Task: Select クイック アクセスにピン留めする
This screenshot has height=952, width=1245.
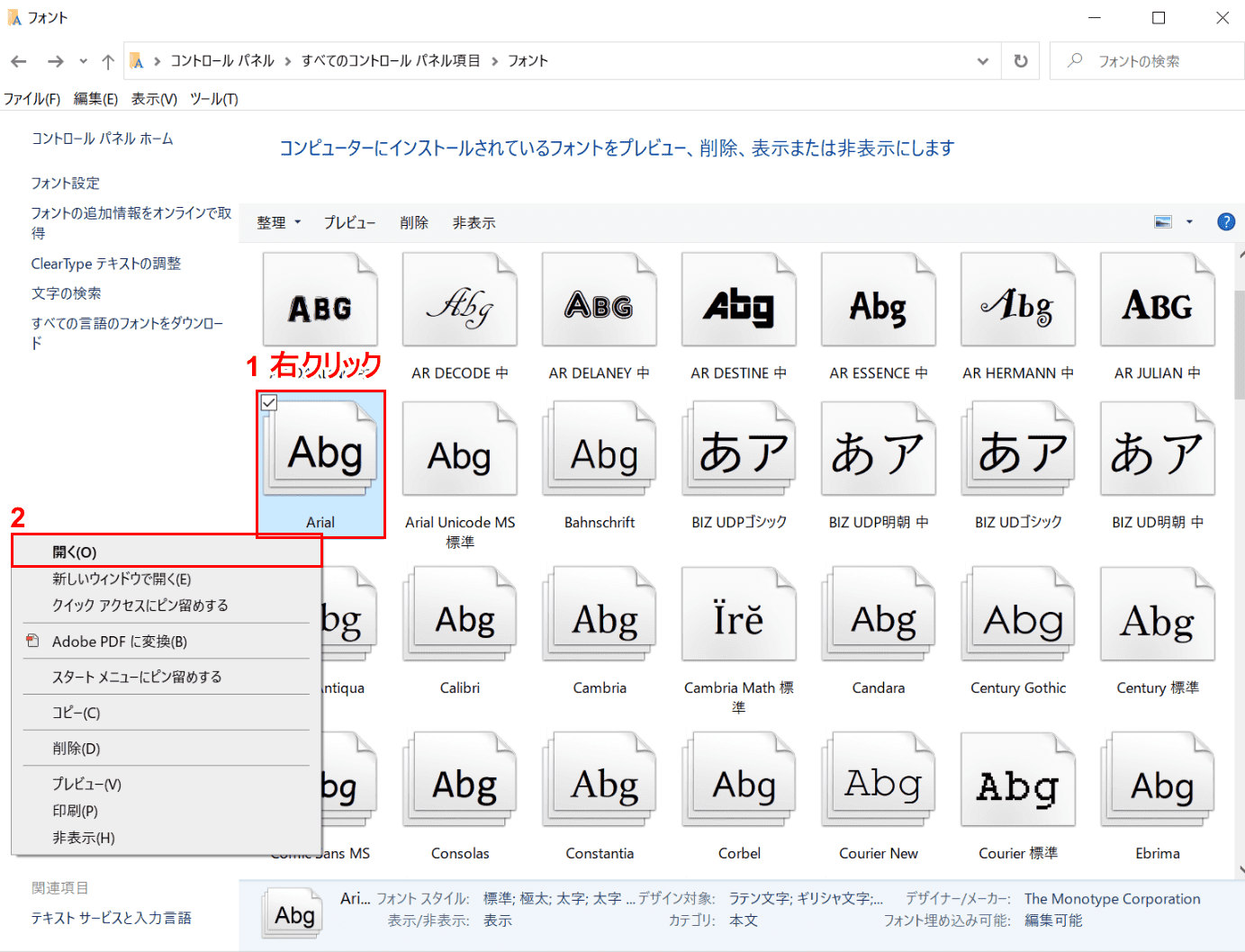Action: click(x=167, y=606)
